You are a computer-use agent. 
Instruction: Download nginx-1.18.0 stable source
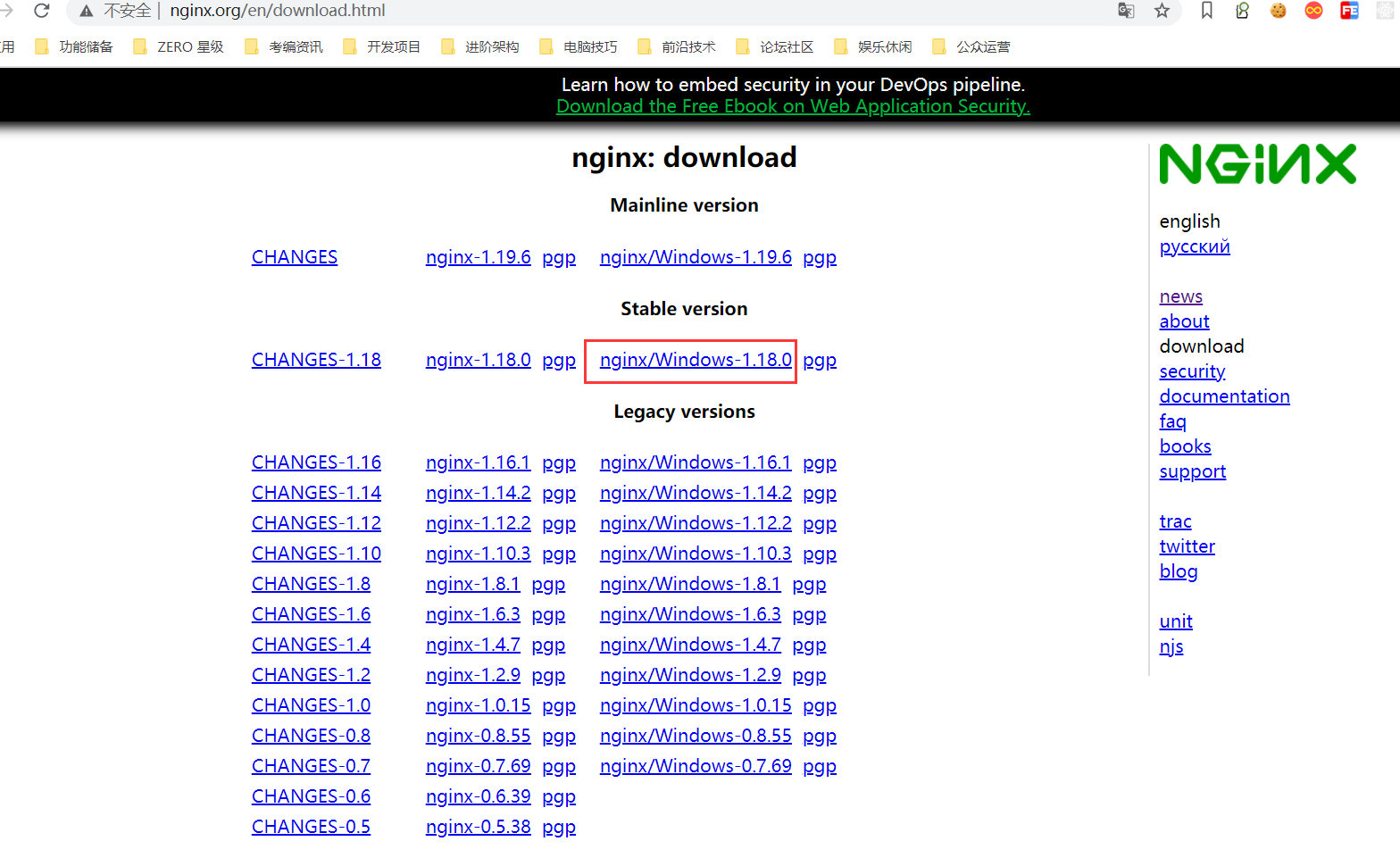pyautogui.click(x=479, y=360)
